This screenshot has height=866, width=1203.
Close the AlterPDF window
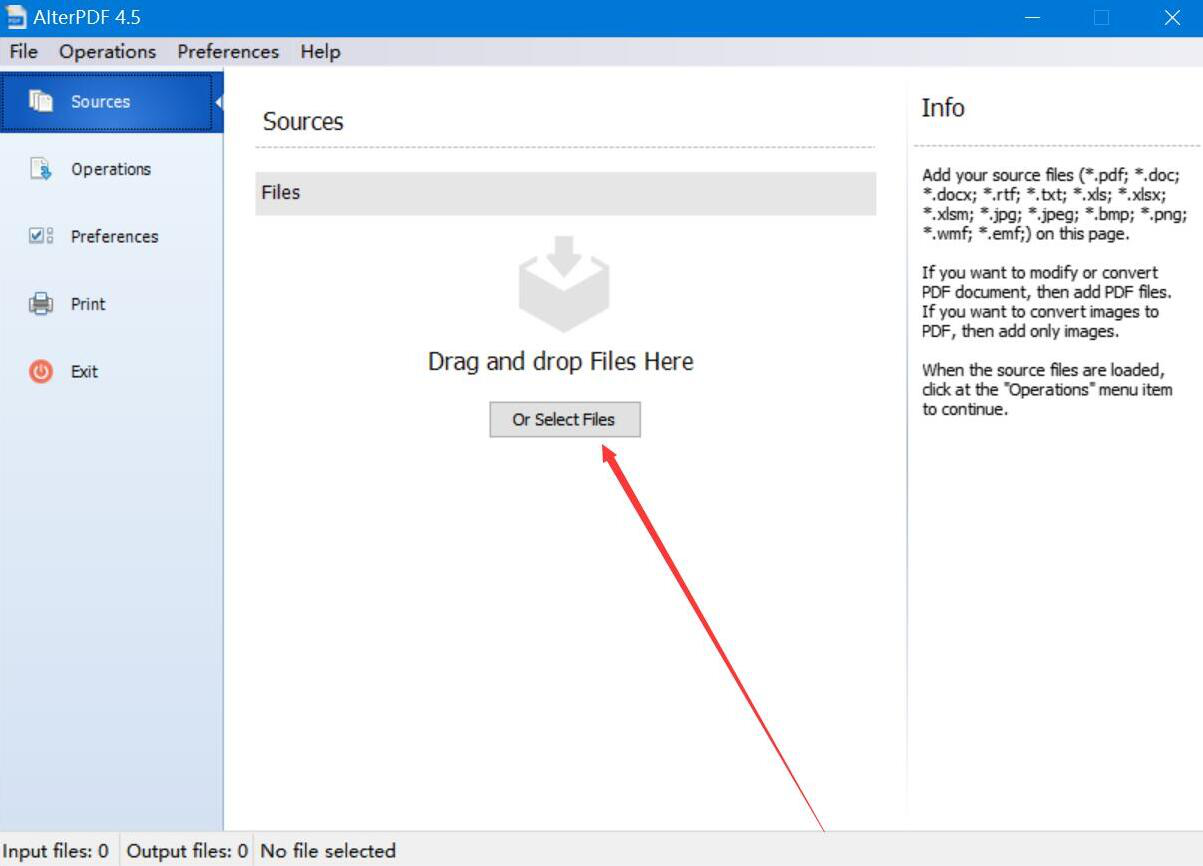coord(1172,18)
